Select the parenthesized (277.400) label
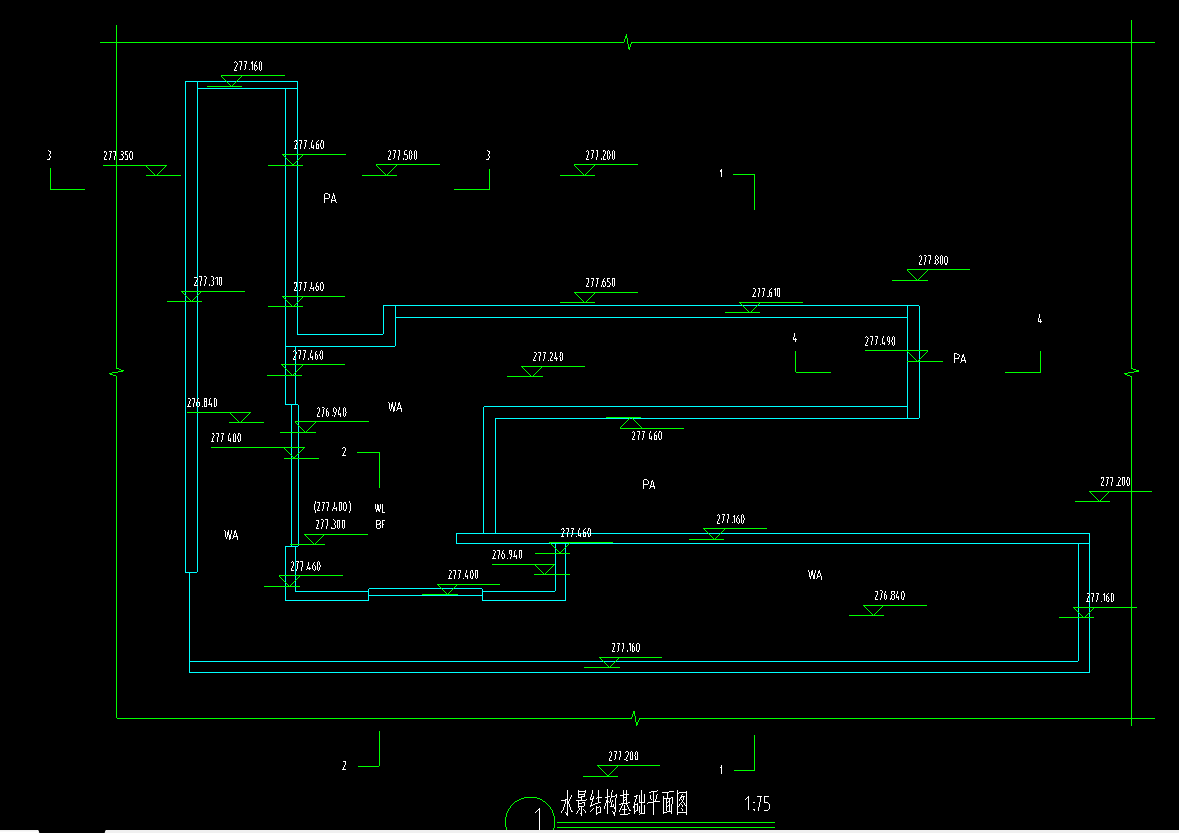1179x833 pixels. (x=332, y=507)
